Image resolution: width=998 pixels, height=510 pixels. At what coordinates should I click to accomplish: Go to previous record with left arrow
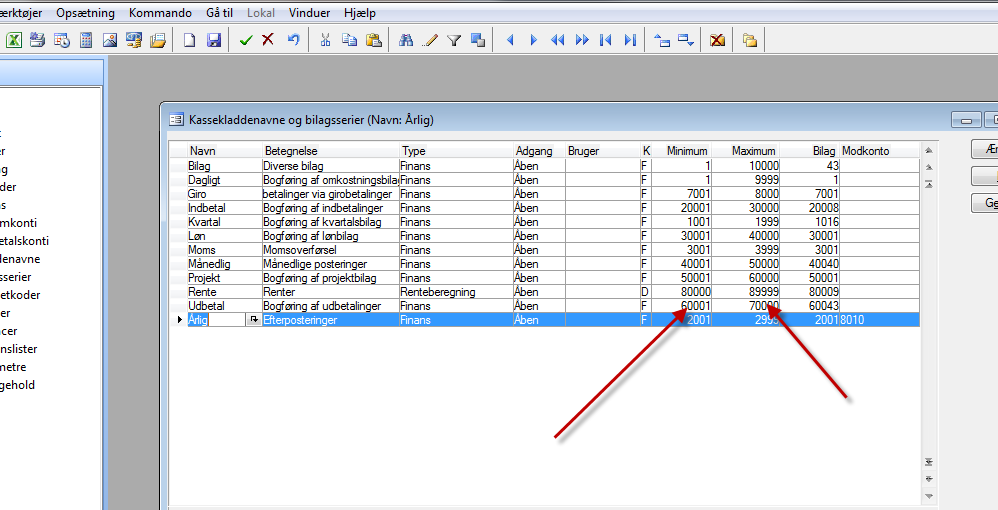(x=510, y=40)
